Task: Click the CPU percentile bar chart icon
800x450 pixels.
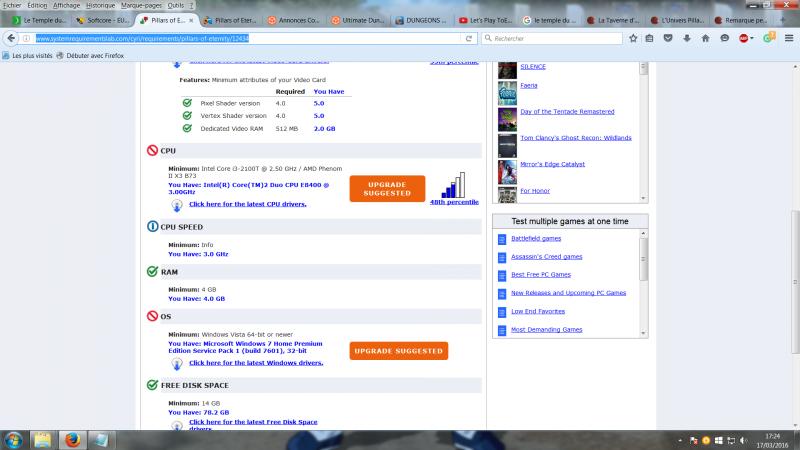Action: pyautogui.click(x=454, y=185)
